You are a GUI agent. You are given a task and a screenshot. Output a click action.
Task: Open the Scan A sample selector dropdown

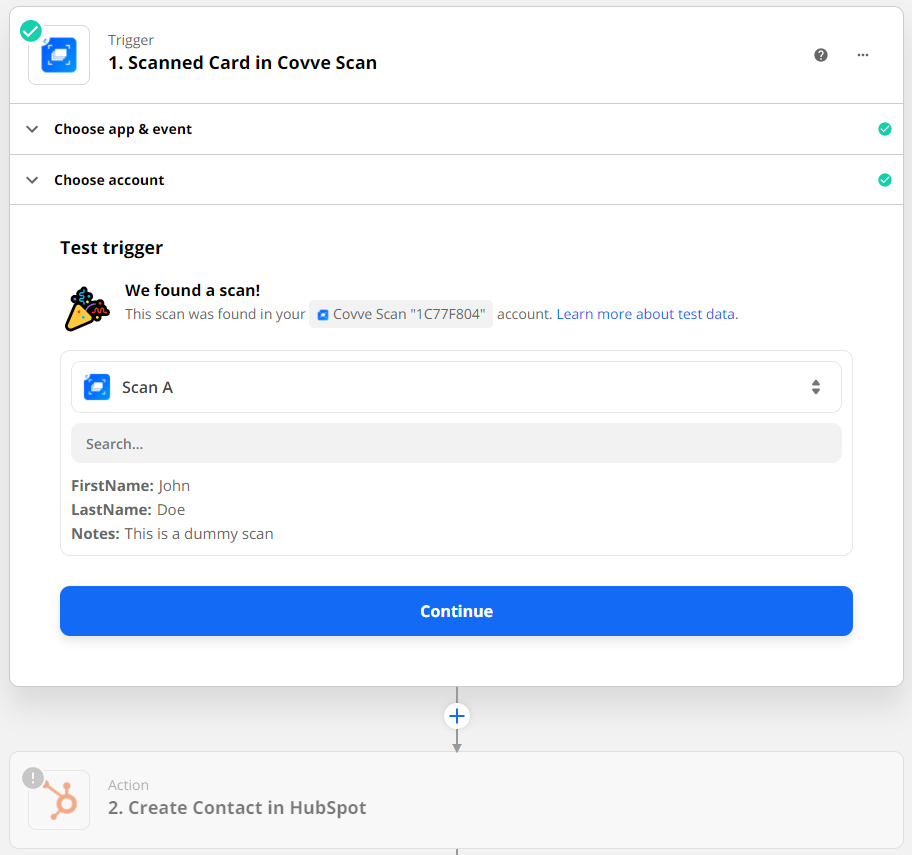pos(456,387)
